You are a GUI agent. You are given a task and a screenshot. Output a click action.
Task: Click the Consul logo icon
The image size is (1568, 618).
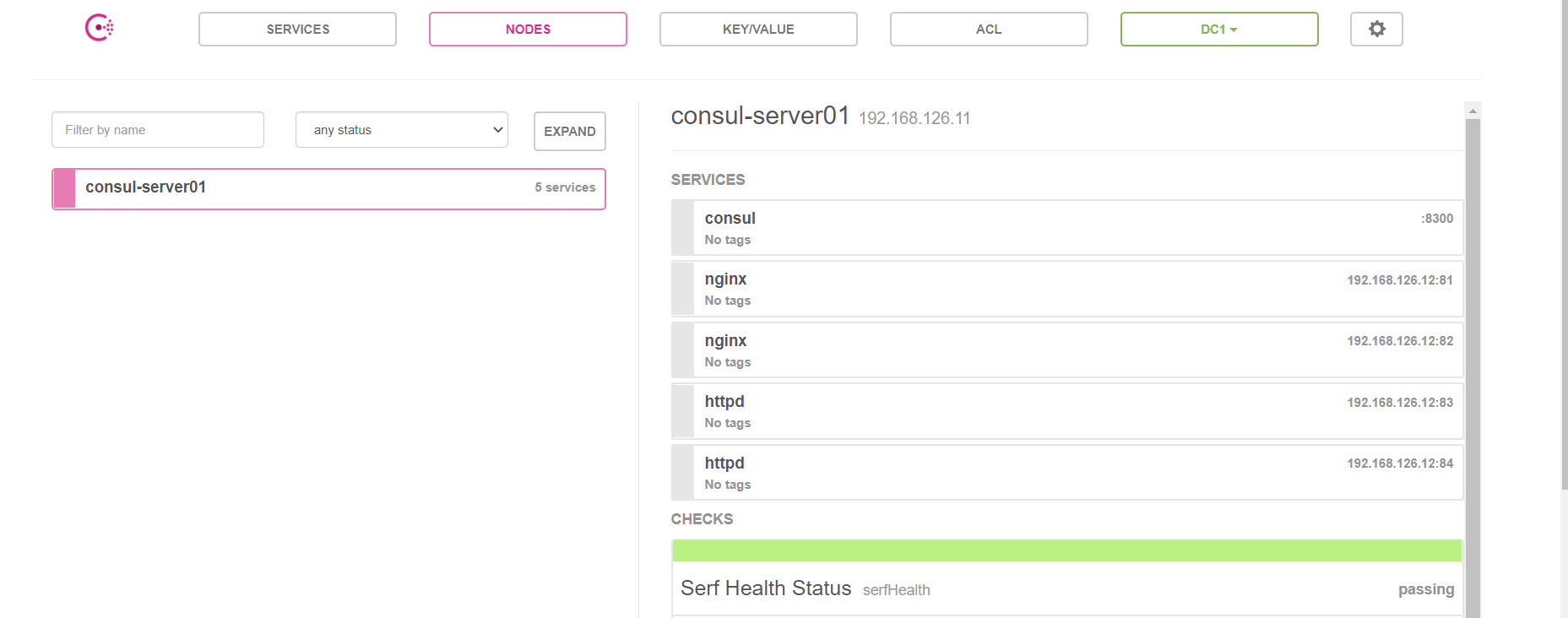(x=100, y=28)
